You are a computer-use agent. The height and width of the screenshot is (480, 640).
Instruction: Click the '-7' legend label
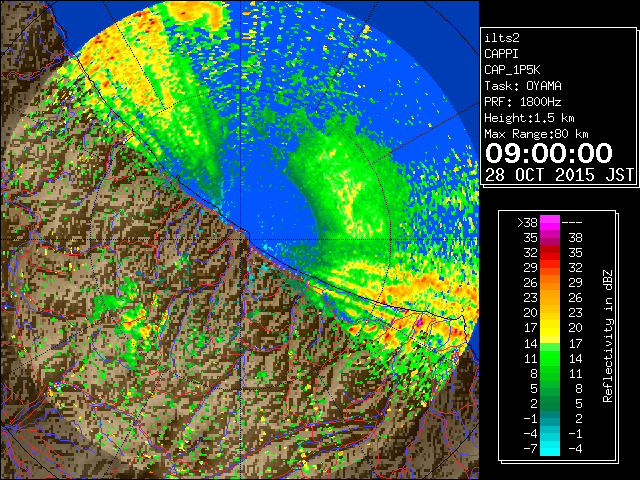[530, 449]
